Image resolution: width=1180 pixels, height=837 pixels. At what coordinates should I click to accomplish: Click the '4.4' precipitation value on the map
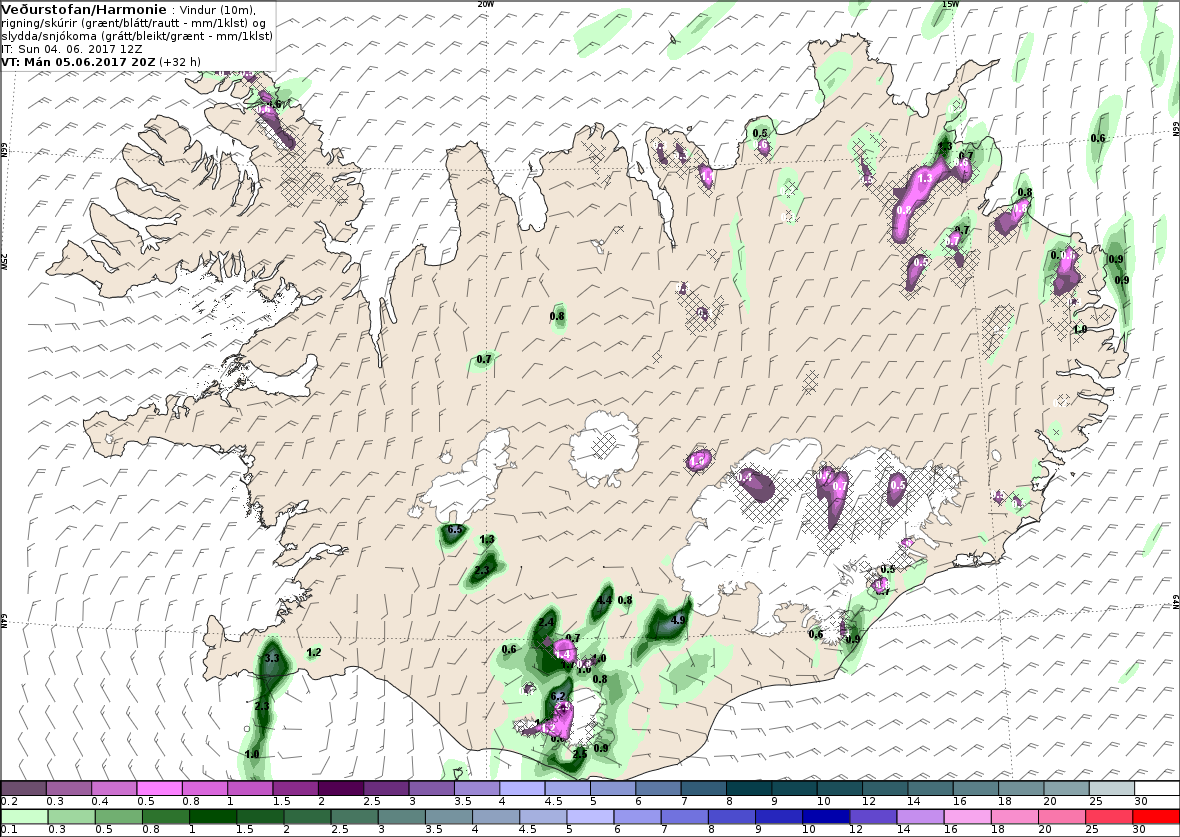pyautogui.click(x=605, y=601)
